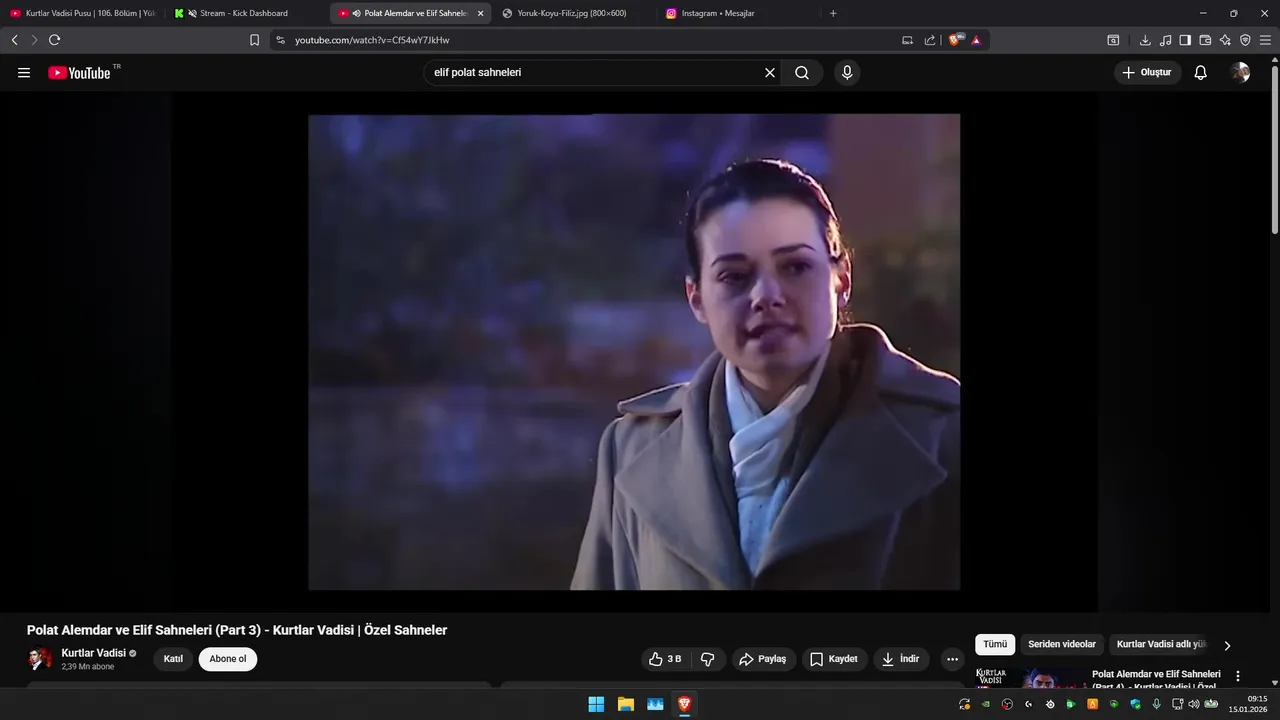Screen dimensions: 1280x720
Task: Open the Windows Start menu
Action: 596,704
